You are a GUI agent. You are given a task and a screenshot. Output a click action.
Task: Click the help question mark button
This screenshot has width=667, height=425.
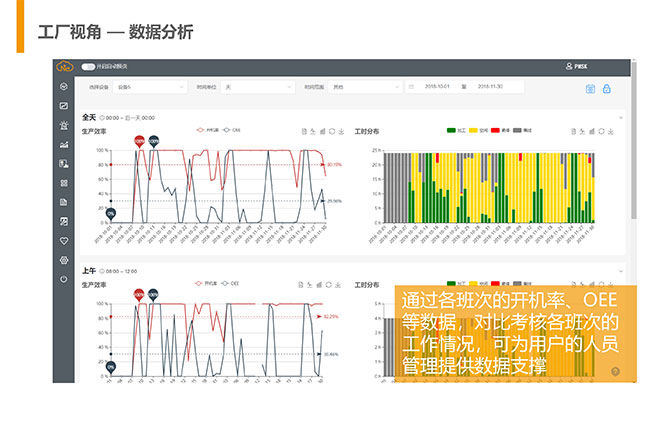pyautogui.click(x=615, y=371)
